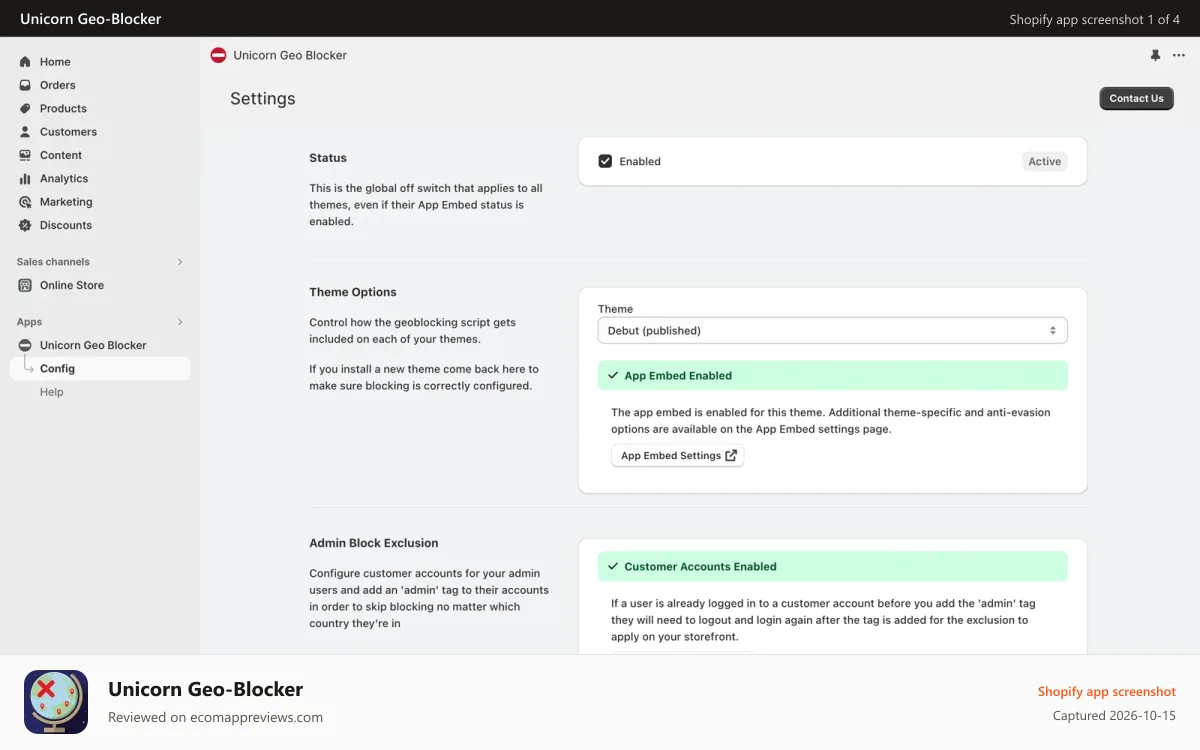This screenshot has width=1200, height=750.
Task: Click the Unicorn Geo Blocker header title text
Action: (290, 55)
